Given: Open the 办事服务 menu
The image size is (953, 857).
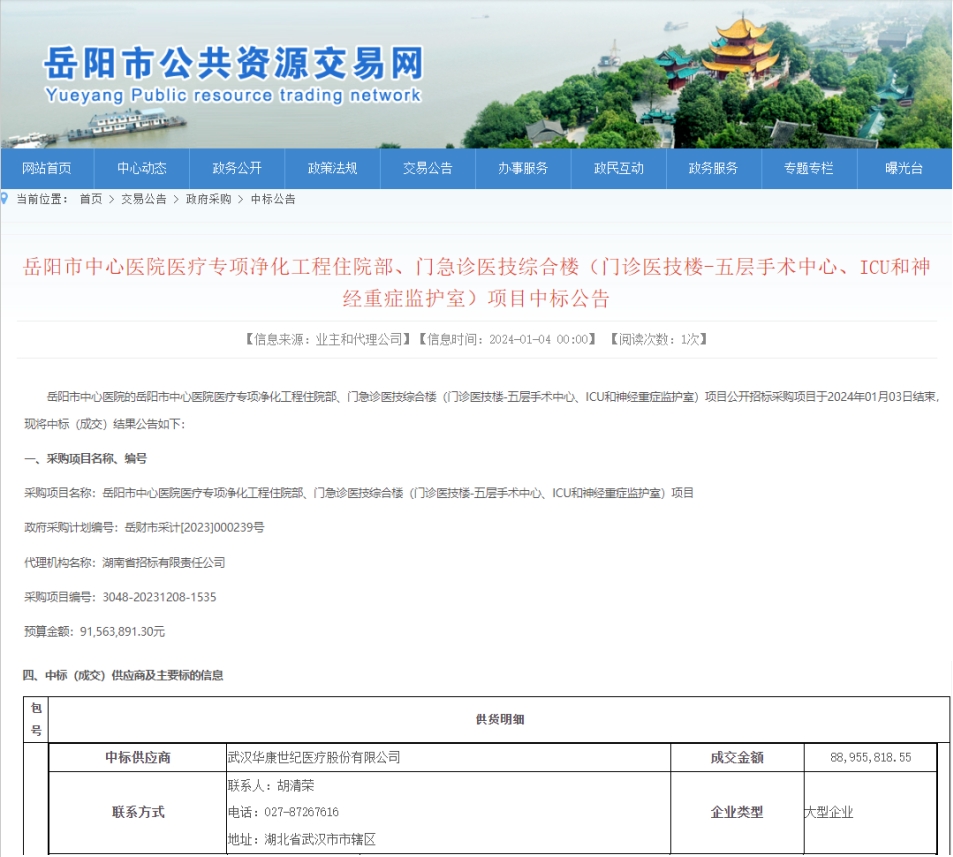Looking at the screenshot, I should (523, 168).
